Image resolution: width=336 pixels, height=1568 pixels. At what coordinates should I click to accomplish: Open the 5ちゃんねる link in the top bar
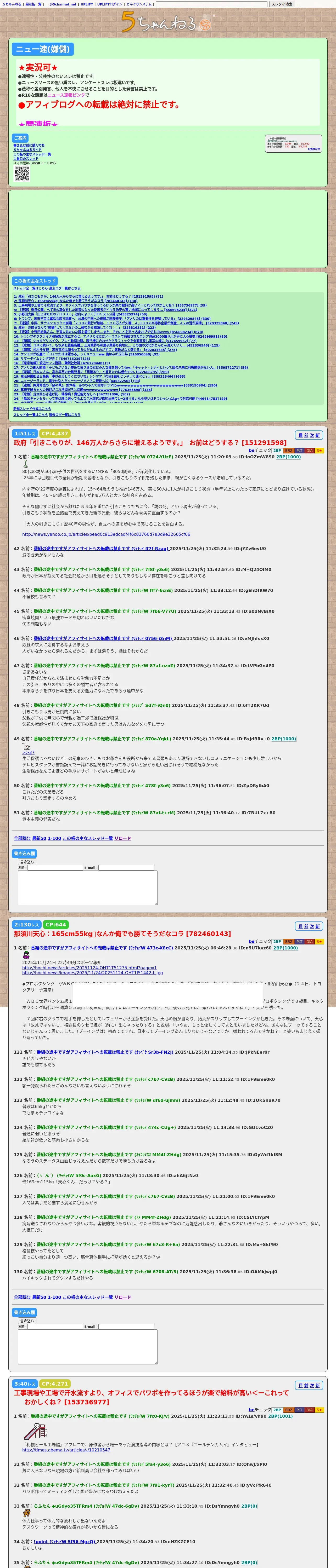click(x=12, y=4)
